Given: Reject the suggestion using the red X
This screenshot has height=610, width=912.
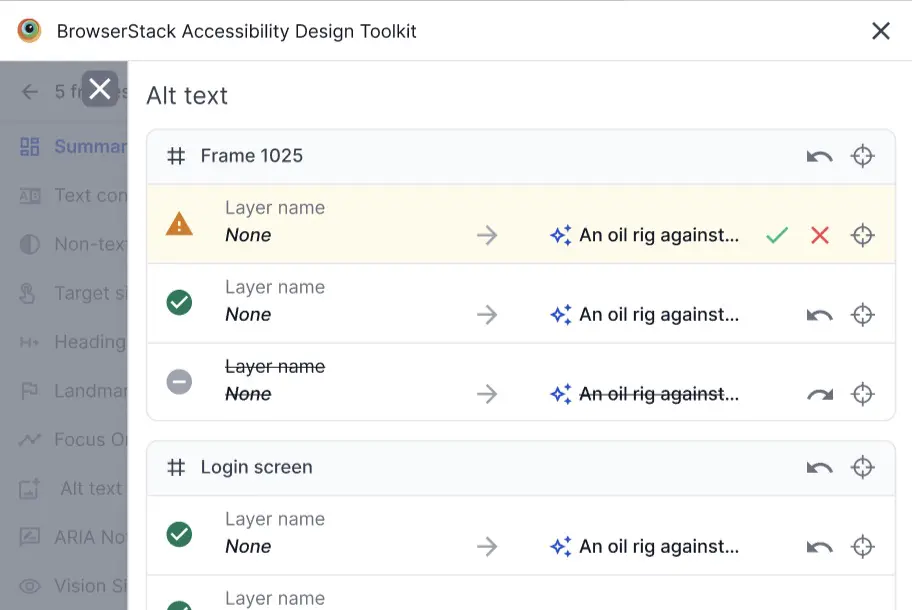Looking at the screenshot, I should pyautogui.click(x=819, y=235).
